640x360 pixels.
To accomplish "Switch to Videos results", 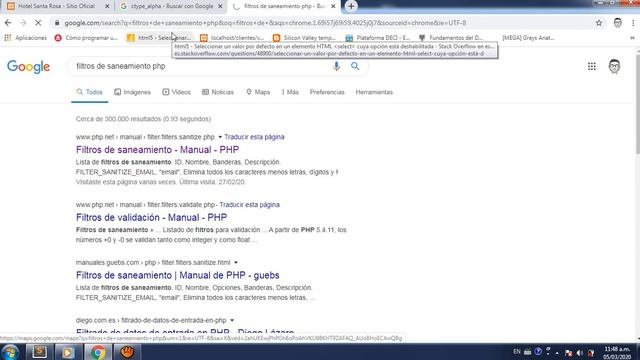I will (176, 92).
